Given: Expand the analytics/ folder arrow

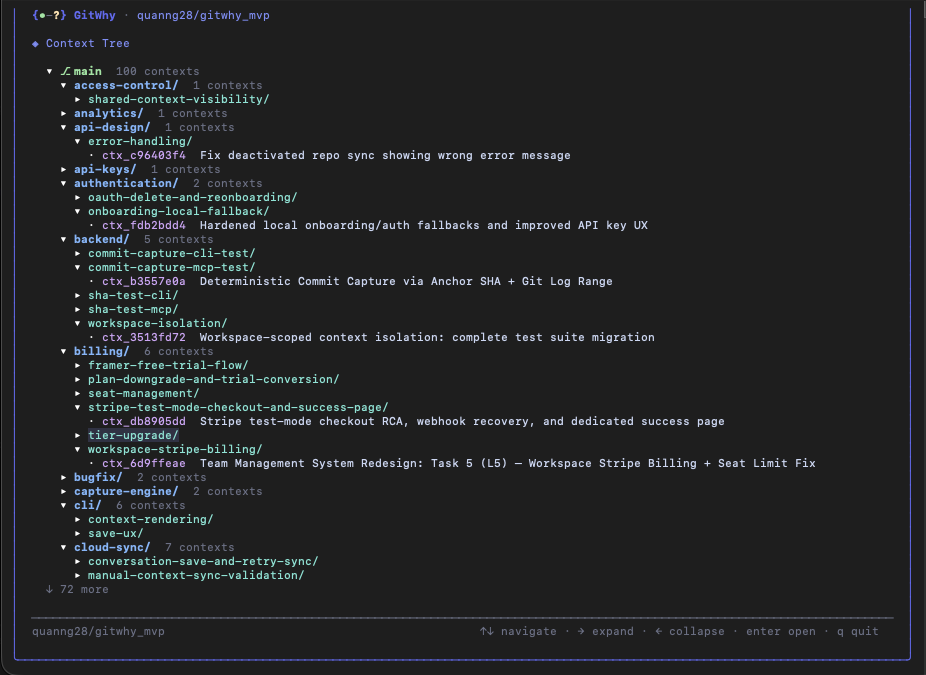Looking at the screenshot, I should tap(64, 113).
